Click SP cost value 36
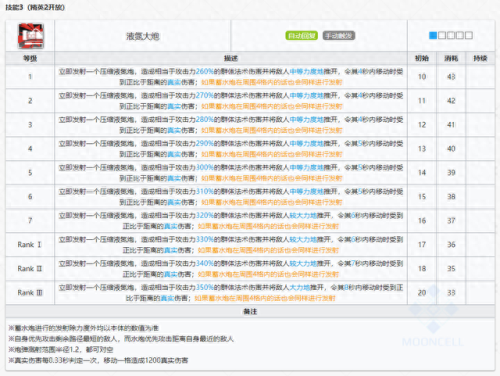 [x=451, y=245]
